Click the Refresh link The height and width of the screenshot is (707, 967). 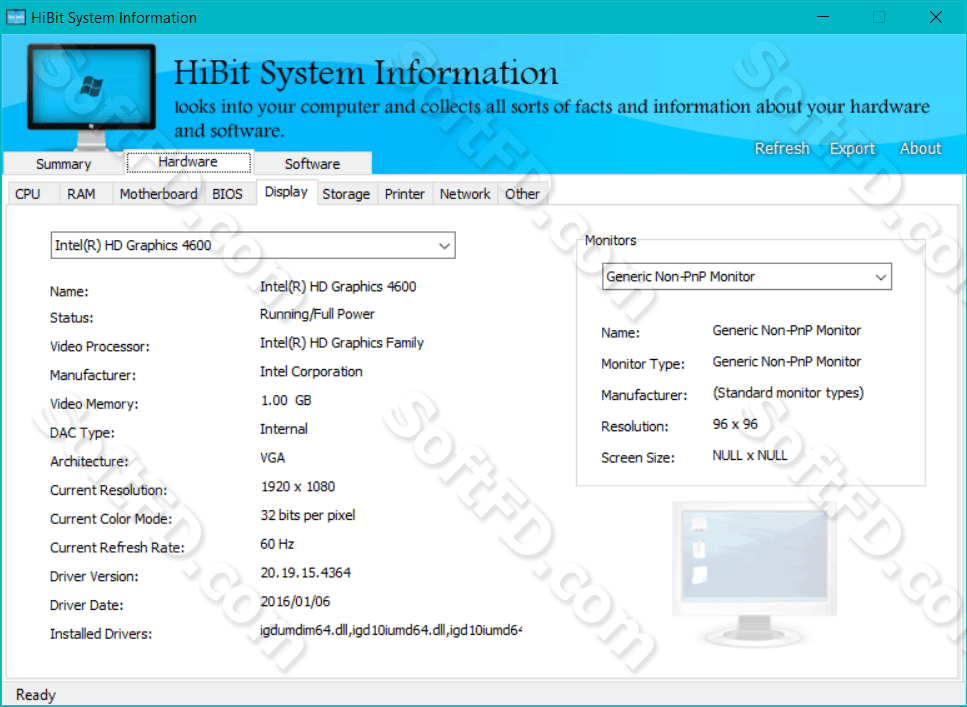pos(782,149)
